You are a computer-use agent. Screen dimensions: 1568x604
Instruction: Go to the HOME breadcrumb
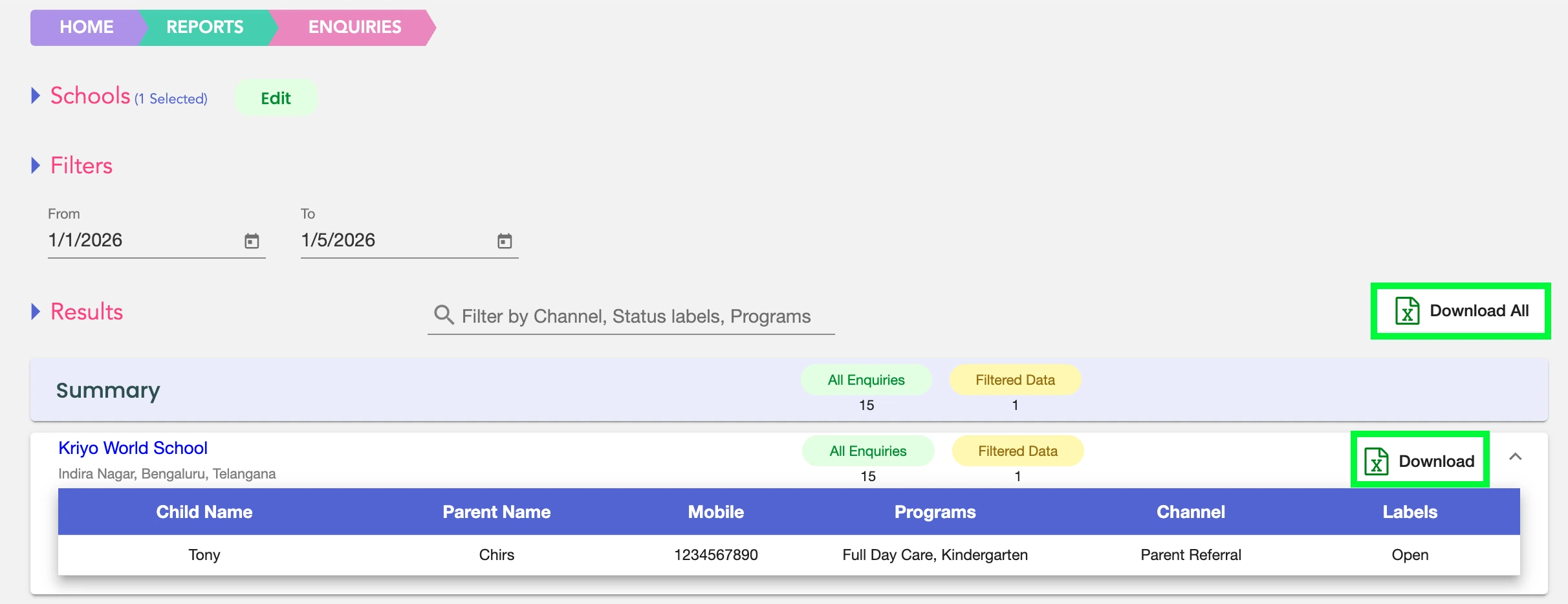[x=87, y=27]
